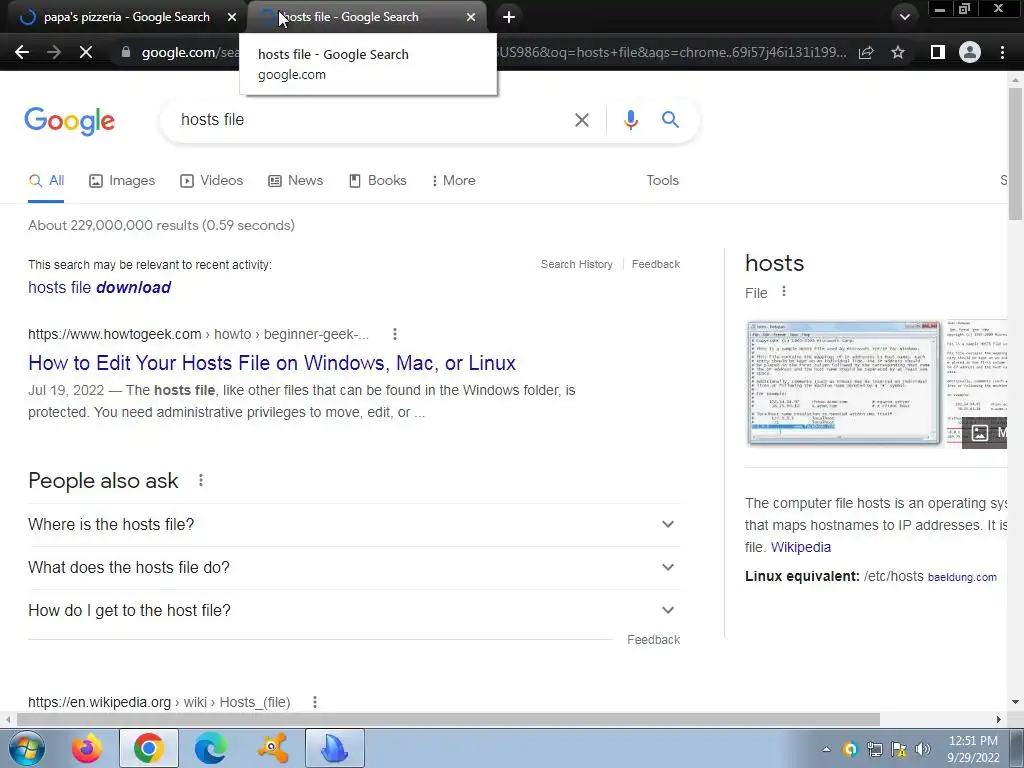
Task: Click the Action Center flag tray icon
Action: point(899,749)
